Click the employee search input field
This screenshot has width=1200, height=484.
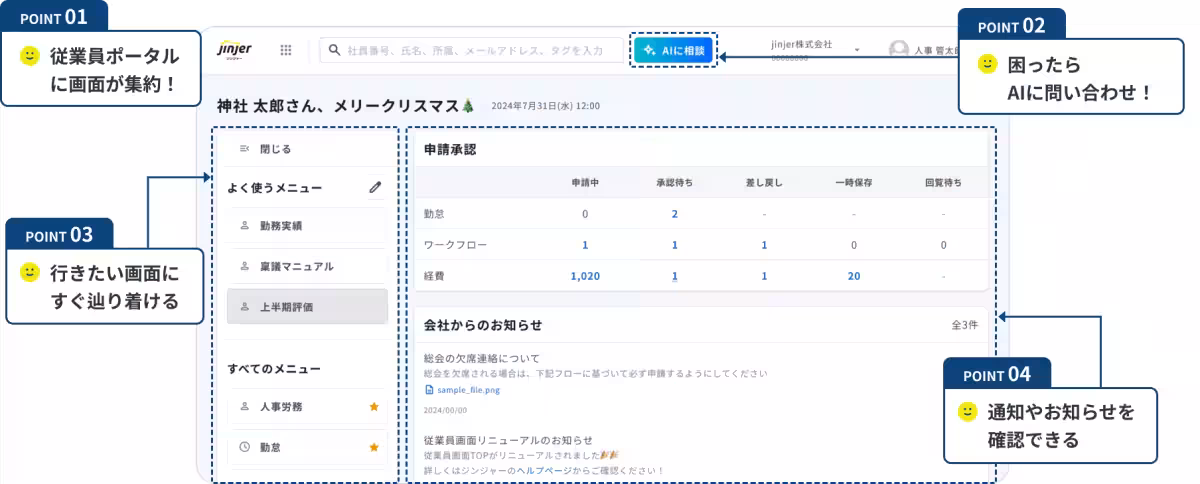[475, 50]
